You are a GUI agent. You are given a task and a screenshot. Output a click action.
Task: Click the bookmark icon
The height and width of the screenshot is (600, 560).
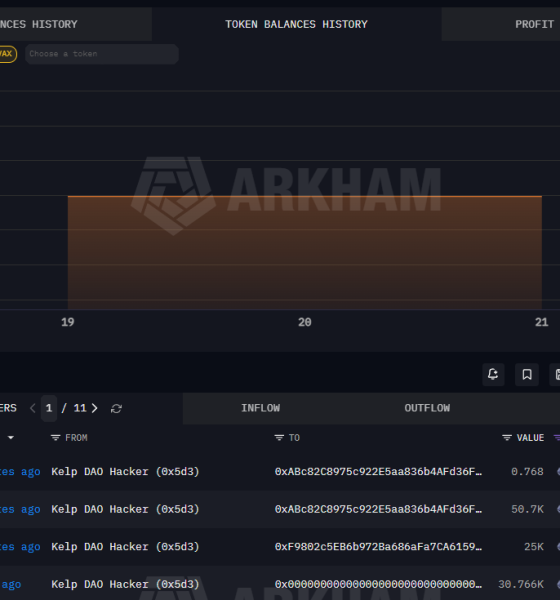(527, 374)
